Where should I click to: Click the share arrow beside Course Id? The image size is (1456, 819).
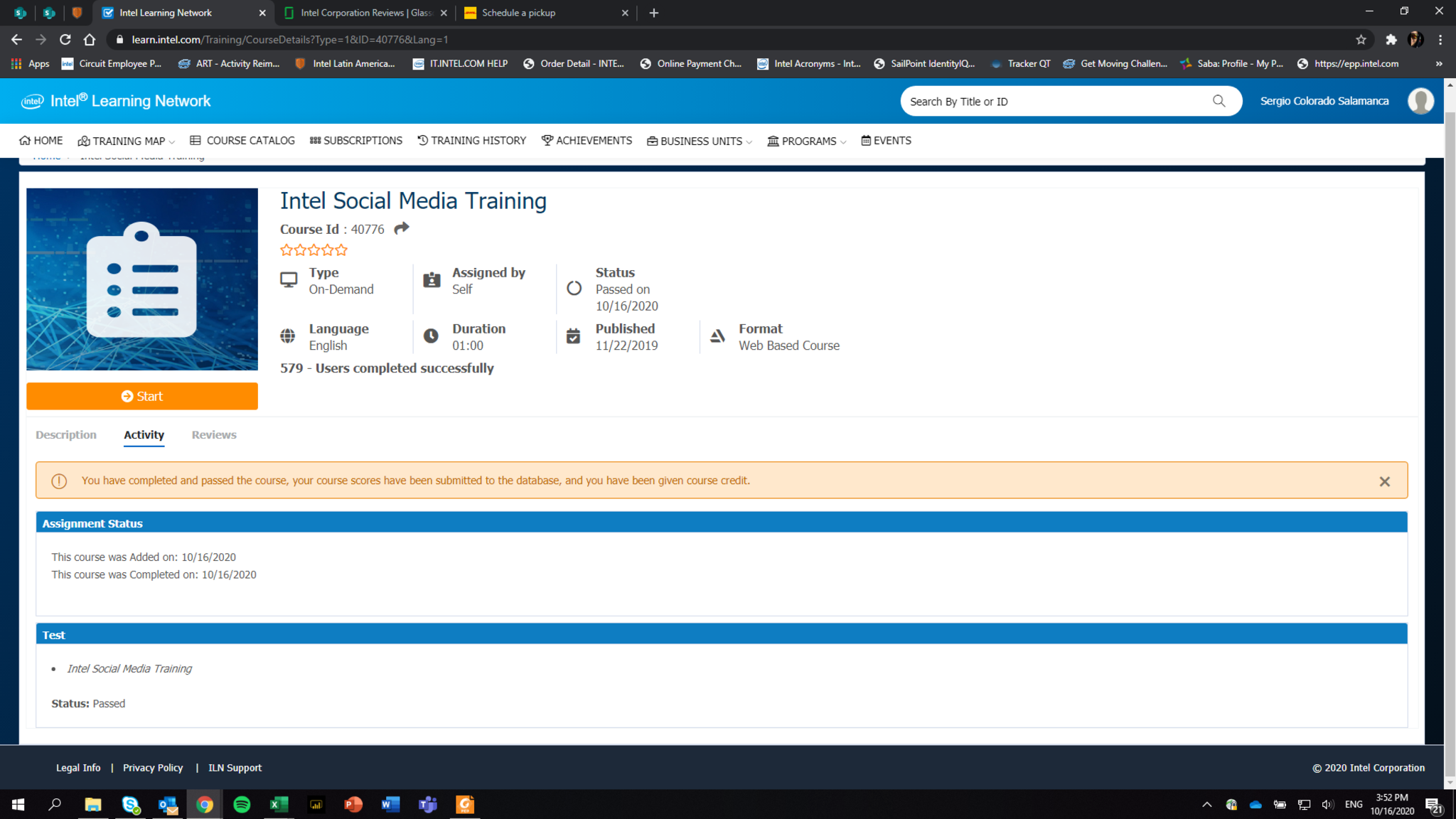click(x=402, y=228)
